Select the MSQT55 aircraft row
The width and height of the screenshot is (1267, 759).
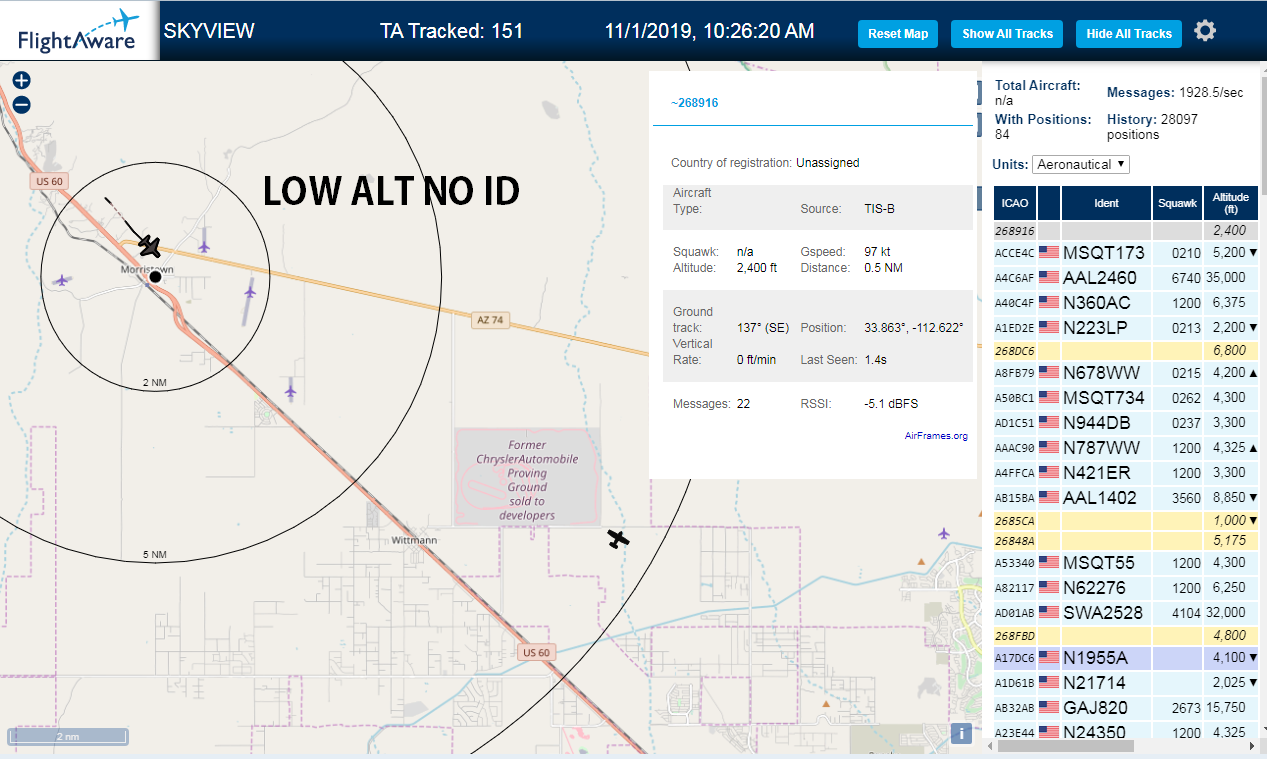coord(1126,562)
